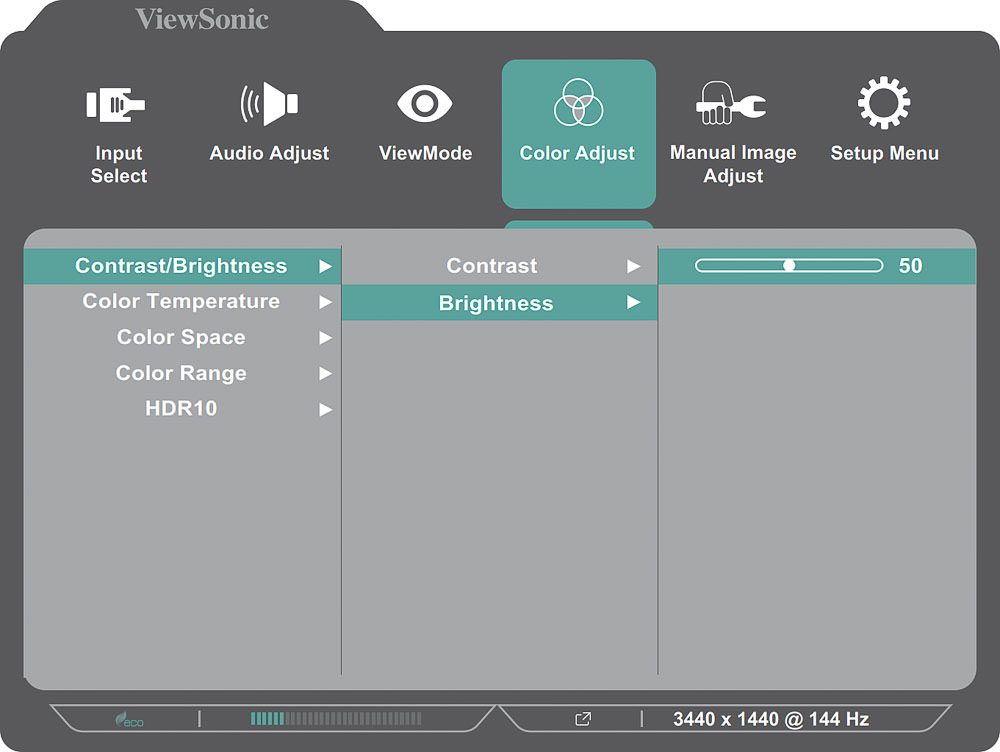
Task: Open the Audio Adjust speaker icon
Action: (269, 104)
